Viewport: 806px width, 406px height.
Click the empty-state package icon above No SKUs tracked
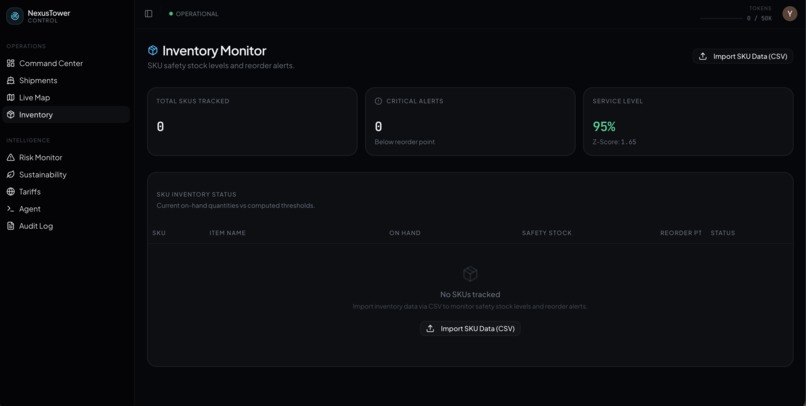point(470,273)
